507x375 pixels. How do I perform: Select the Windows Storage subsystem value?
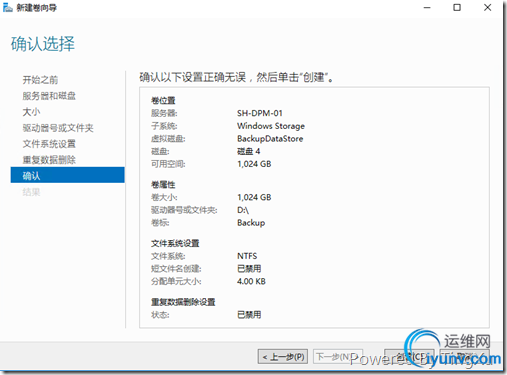click(x=271, y=126)
